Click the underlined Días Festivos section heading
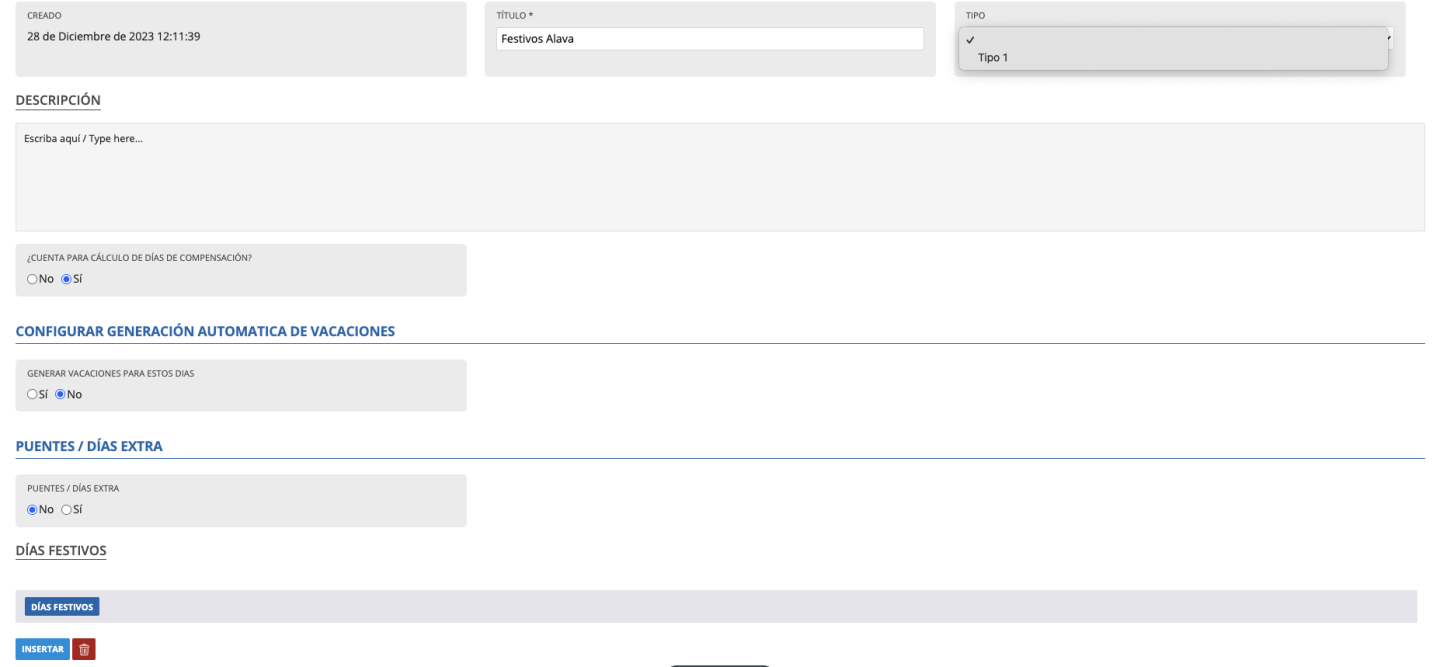The height and width of the screenshot is (667, 1440). pyautogui.click(x=61, y=550)
